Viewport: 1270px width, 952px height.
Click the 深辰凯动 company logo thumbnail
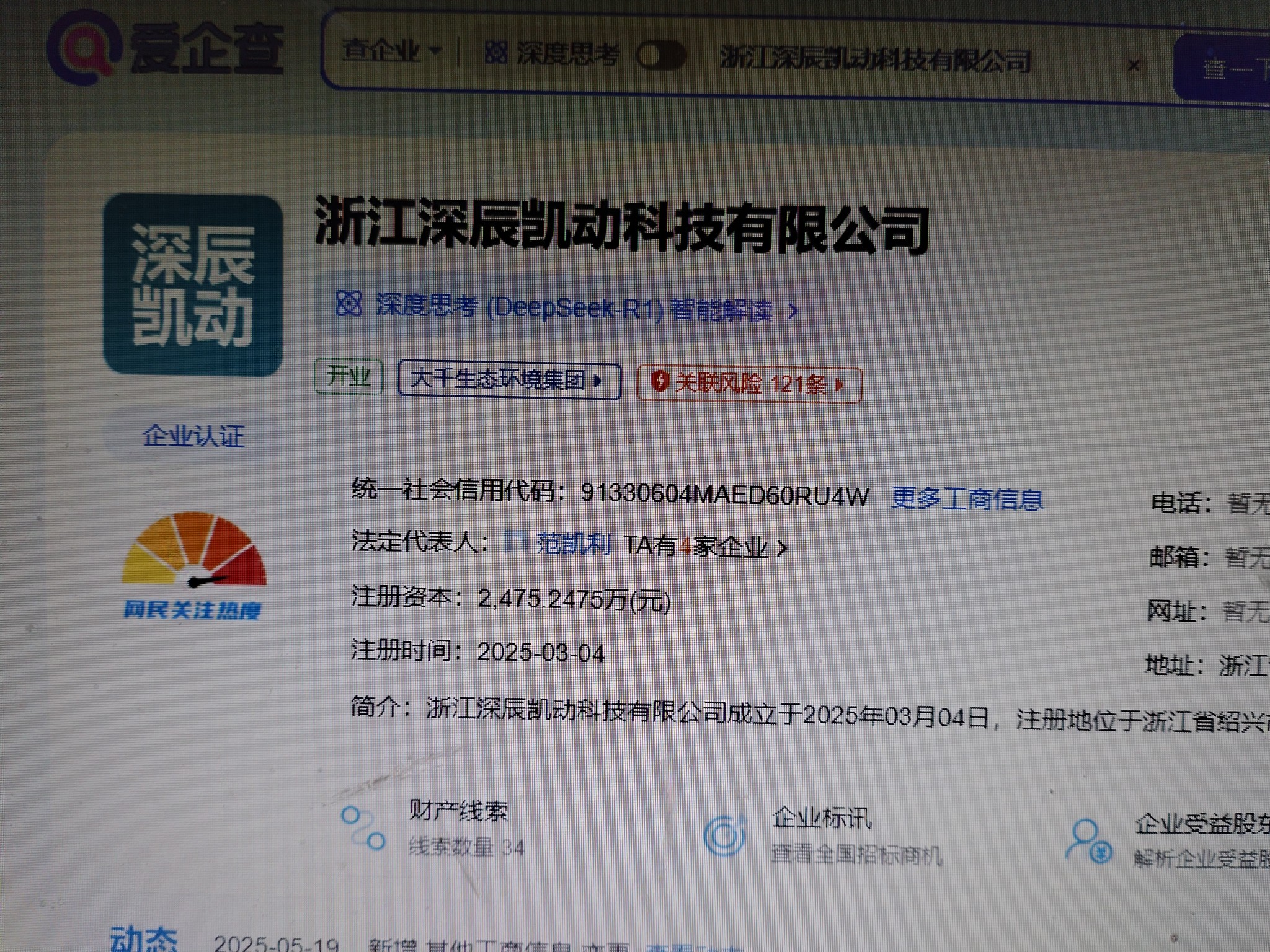point(193,284)
